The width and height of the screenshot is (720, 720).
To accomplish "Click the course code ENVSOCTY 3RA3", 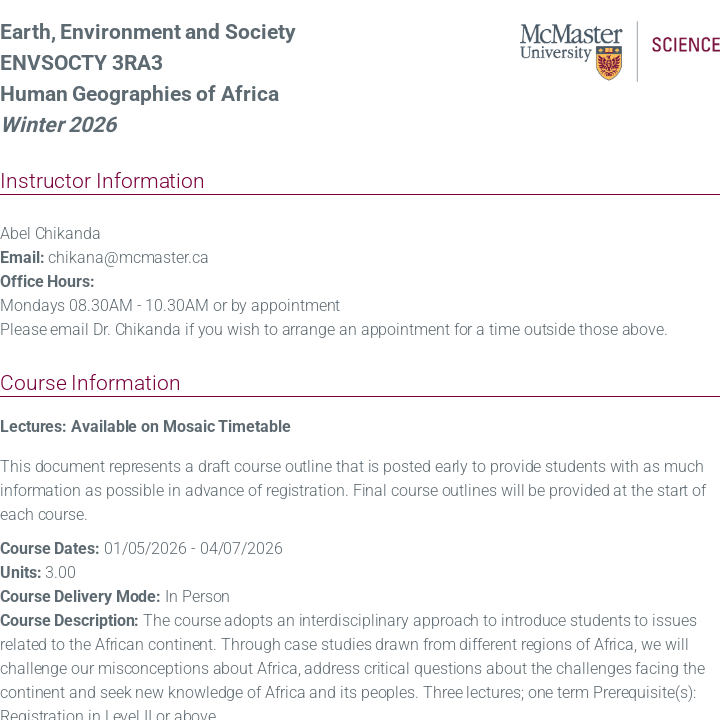I will [81, 63].
